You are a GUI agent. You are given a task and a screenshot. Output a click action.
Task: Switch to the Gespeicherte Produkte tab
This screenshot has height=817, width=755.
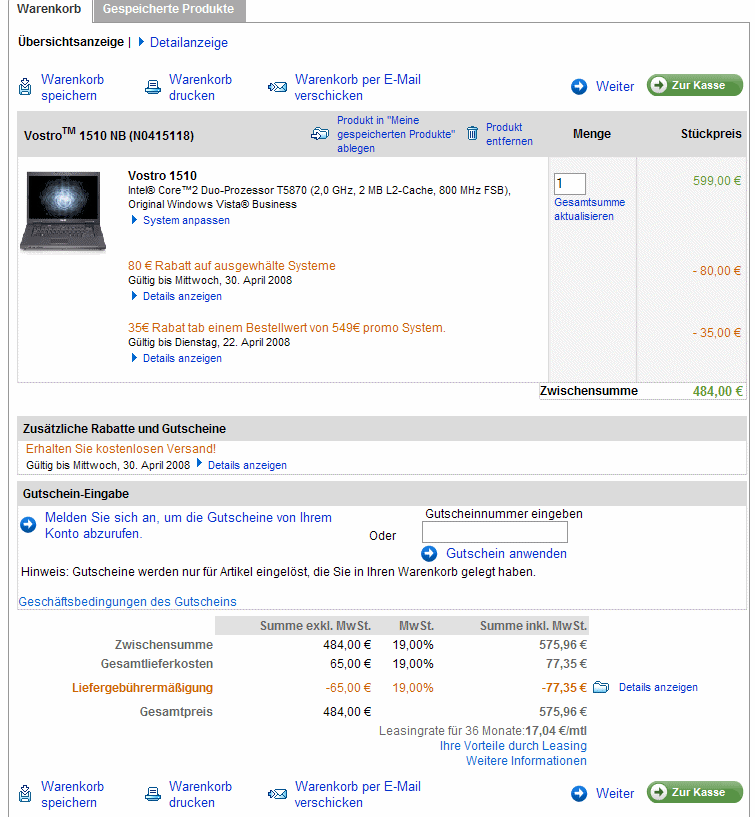coord(169,10)
